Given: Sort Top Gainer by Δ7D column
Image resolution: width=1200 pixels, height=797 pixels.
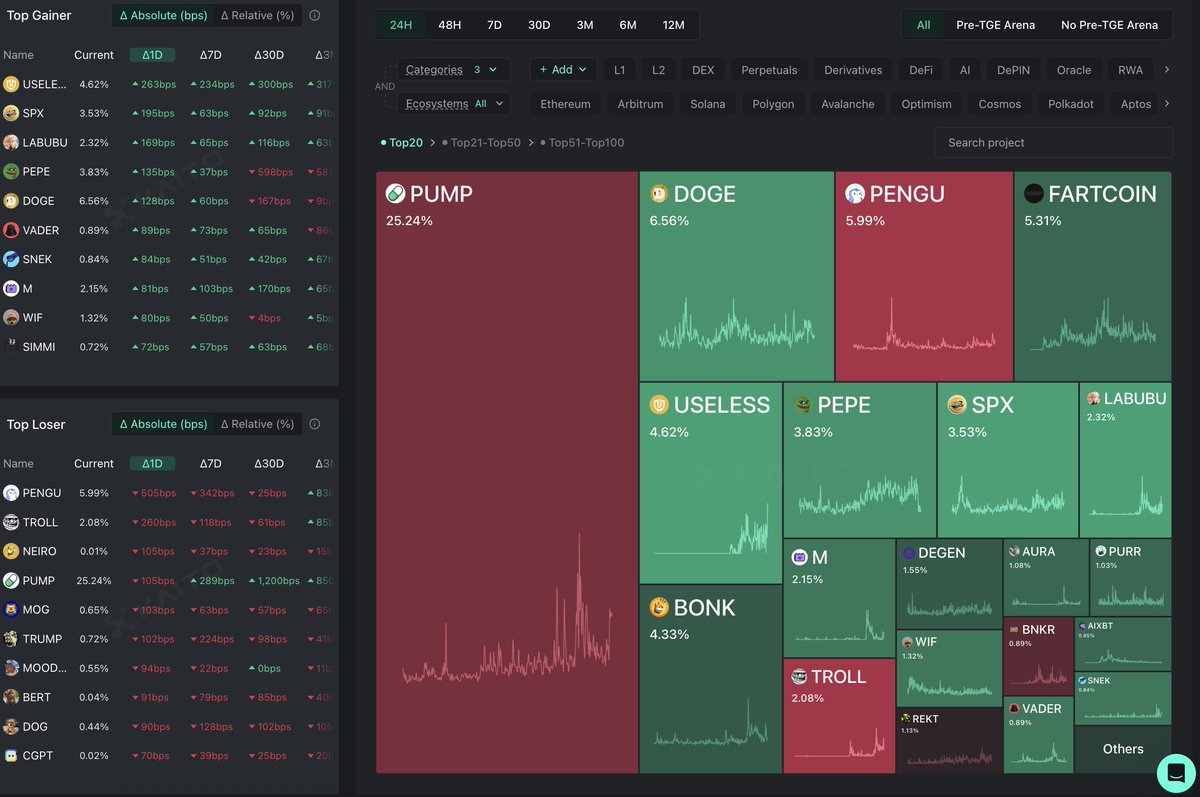Looking at the screenshot, I should click(x=210, y=55).
